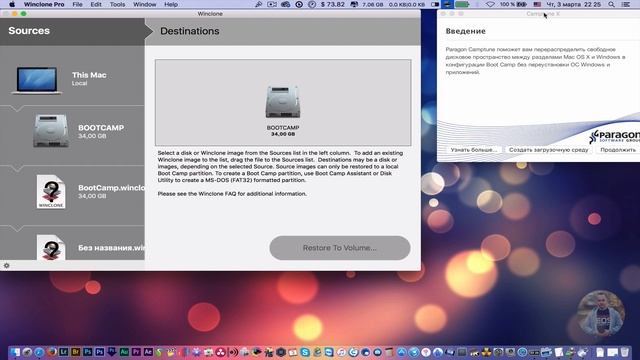The width and height of the screenshot is (640, 360).
Task: Click Создать загрузочную среду button
Action: (x=549, y=150)
